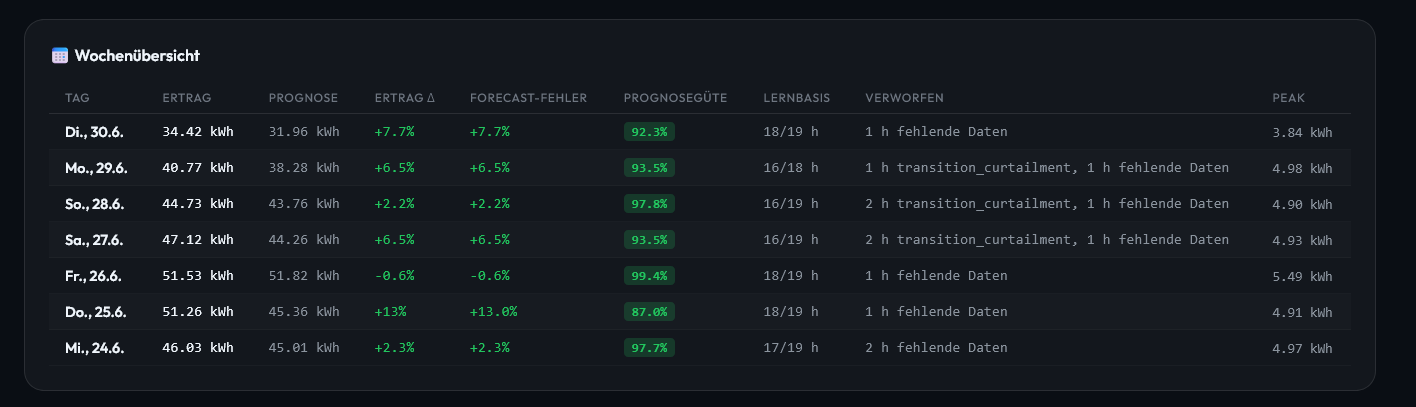Click the forecast value 43.76 kWh
This screenshot has width=1416, height=407.
click(304, 204)
